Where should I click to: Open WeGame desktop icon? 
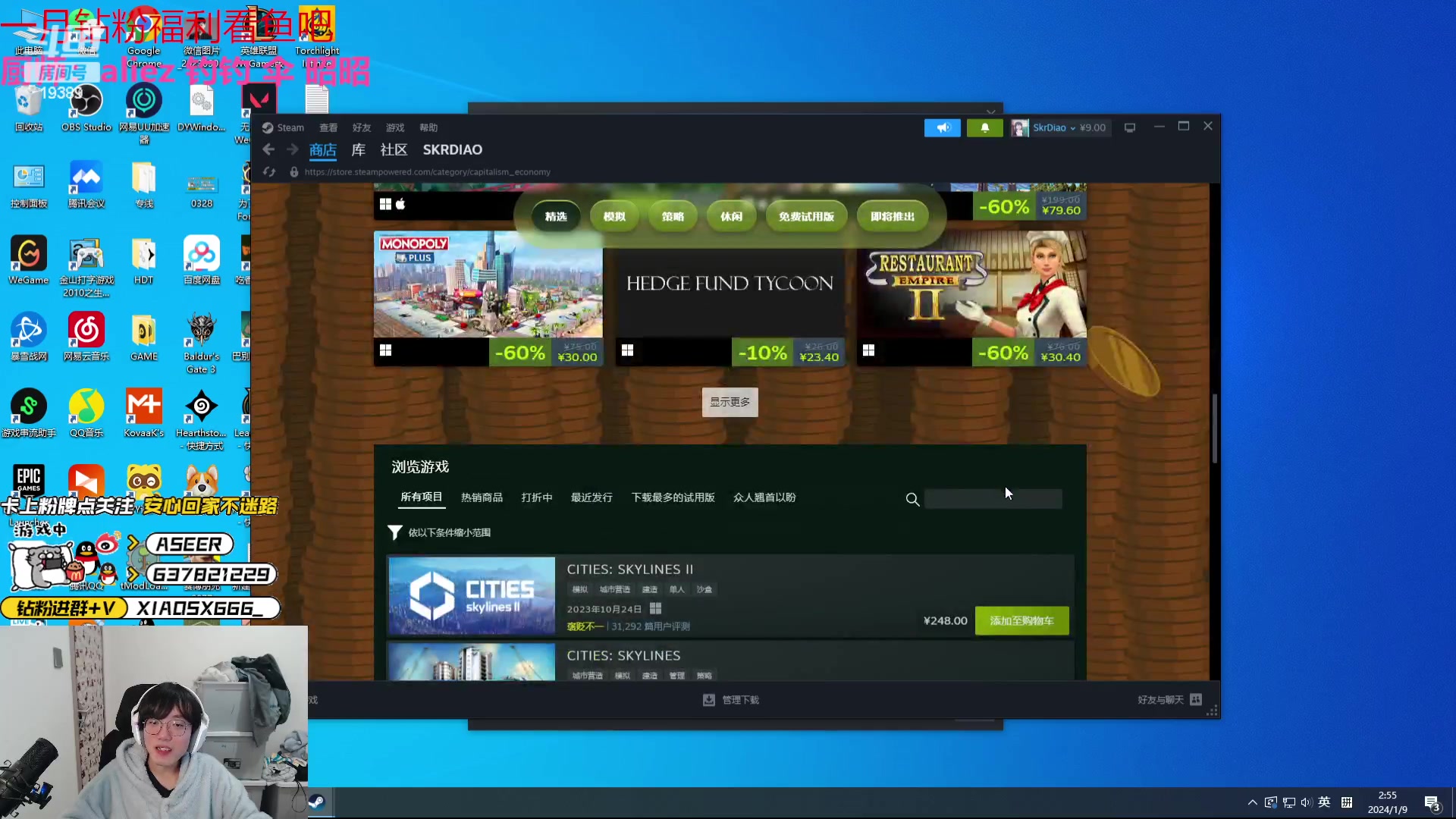click(x=29, y=260)
